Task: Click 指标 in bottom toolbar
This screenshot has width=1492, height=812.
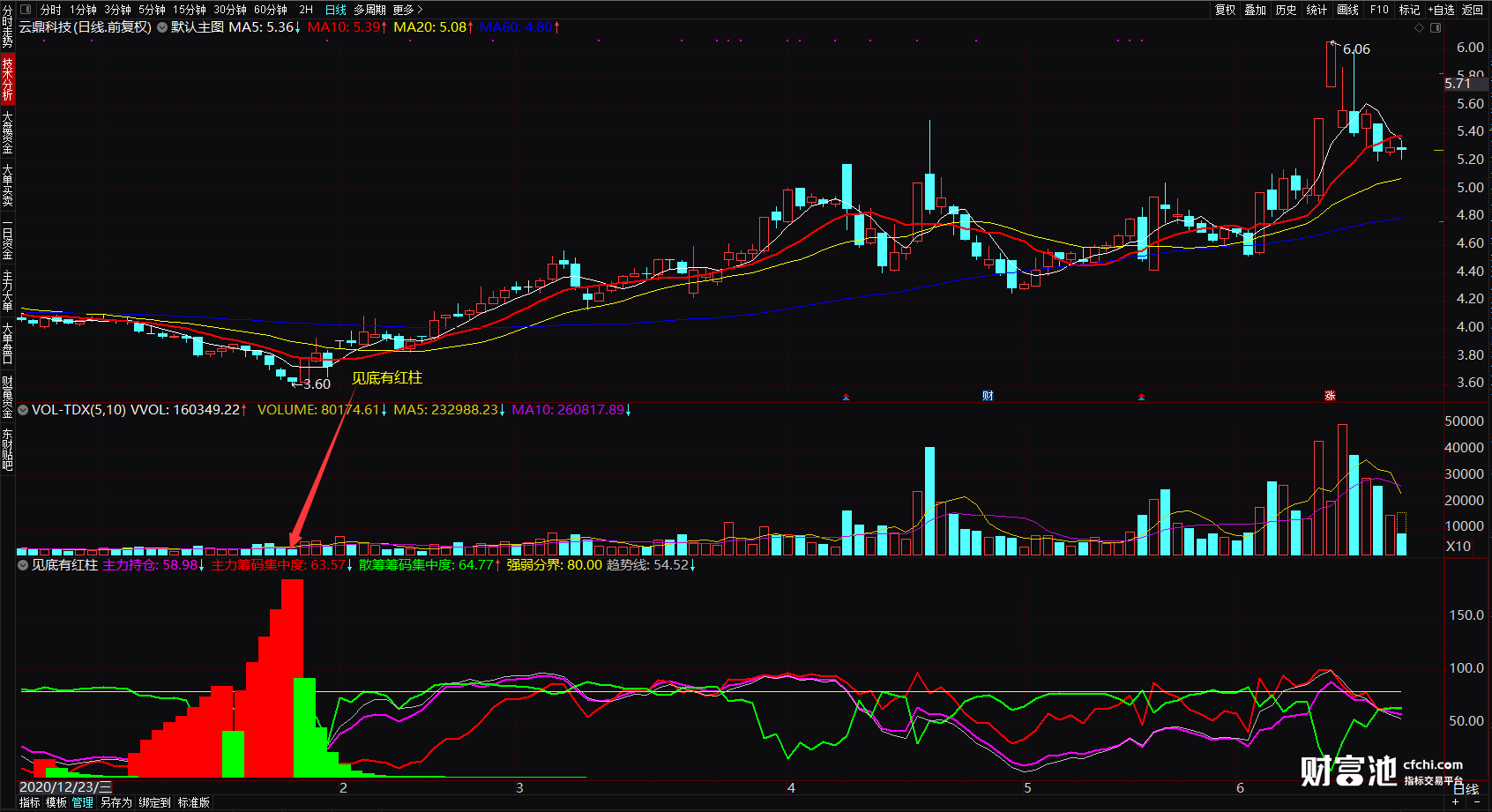Action: (x=30, y=802)
